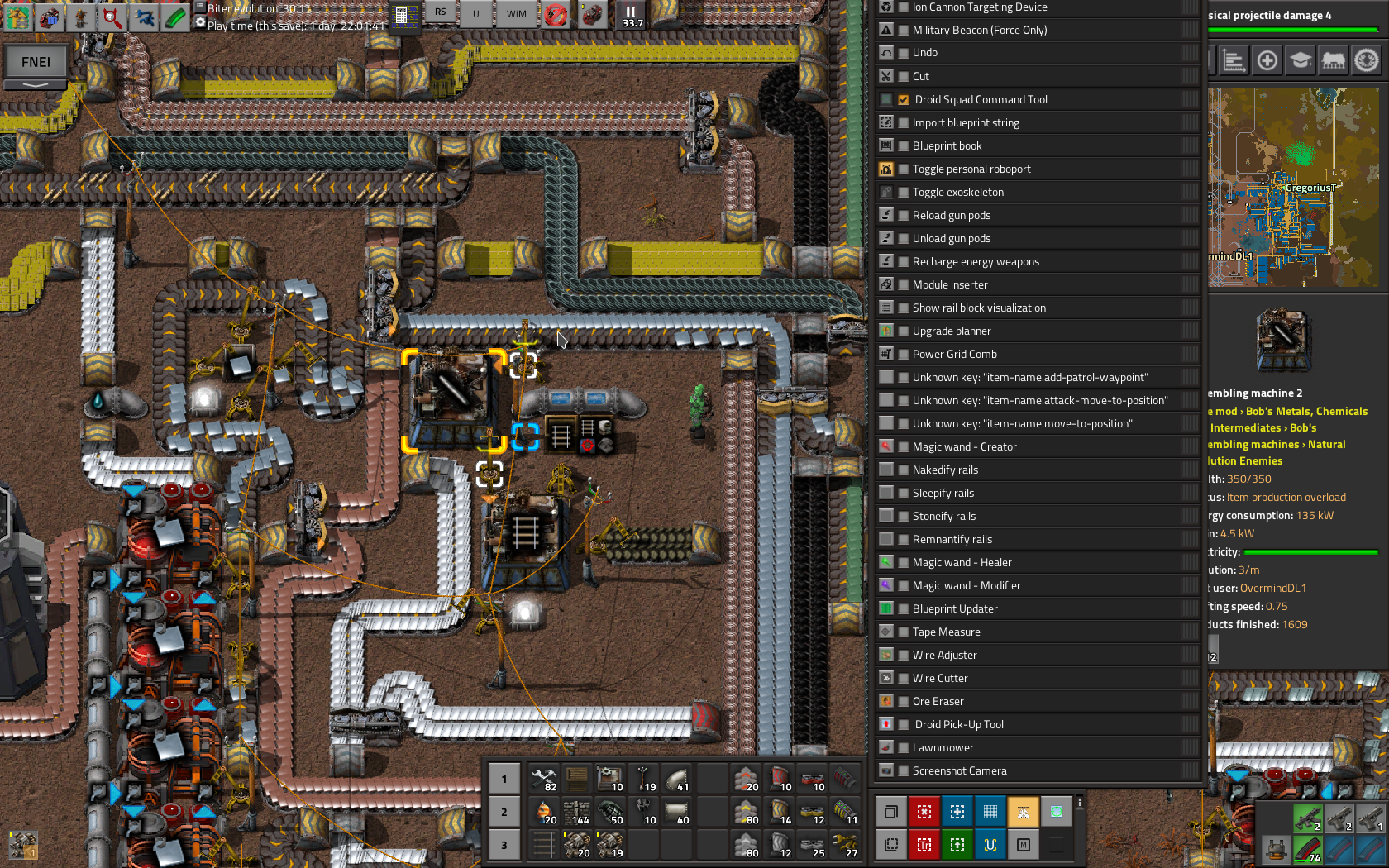Click the green armor ammo slot 74

1308,849
